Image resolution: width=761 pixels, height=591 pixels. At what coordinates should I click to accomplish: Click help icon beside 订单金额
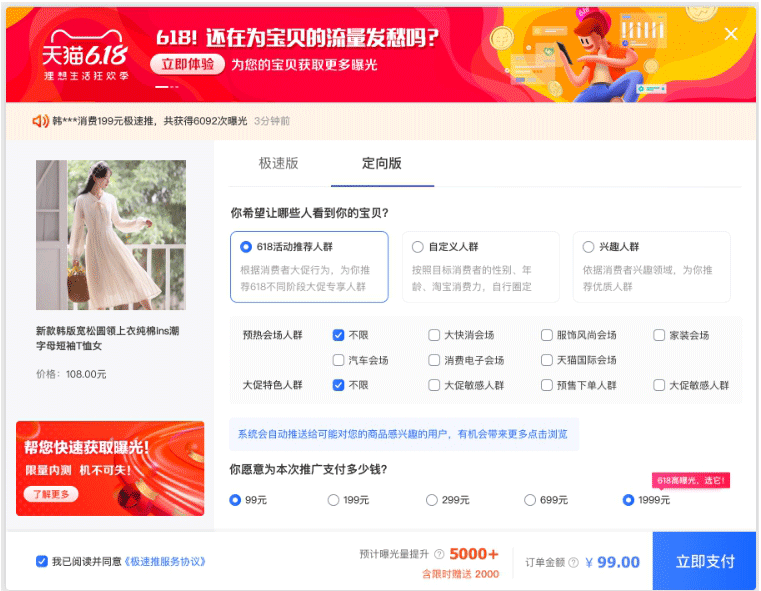click(x=573, y=562)
